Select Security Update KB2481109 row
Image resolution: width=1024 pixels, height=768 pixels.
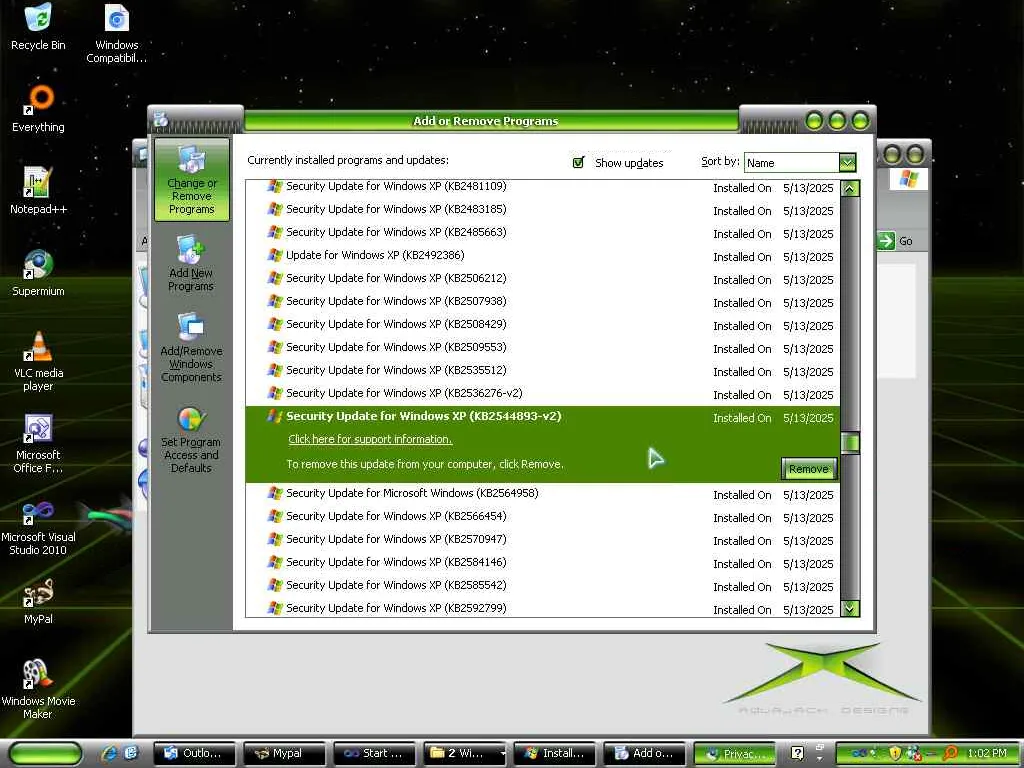[x=543, y=187]
